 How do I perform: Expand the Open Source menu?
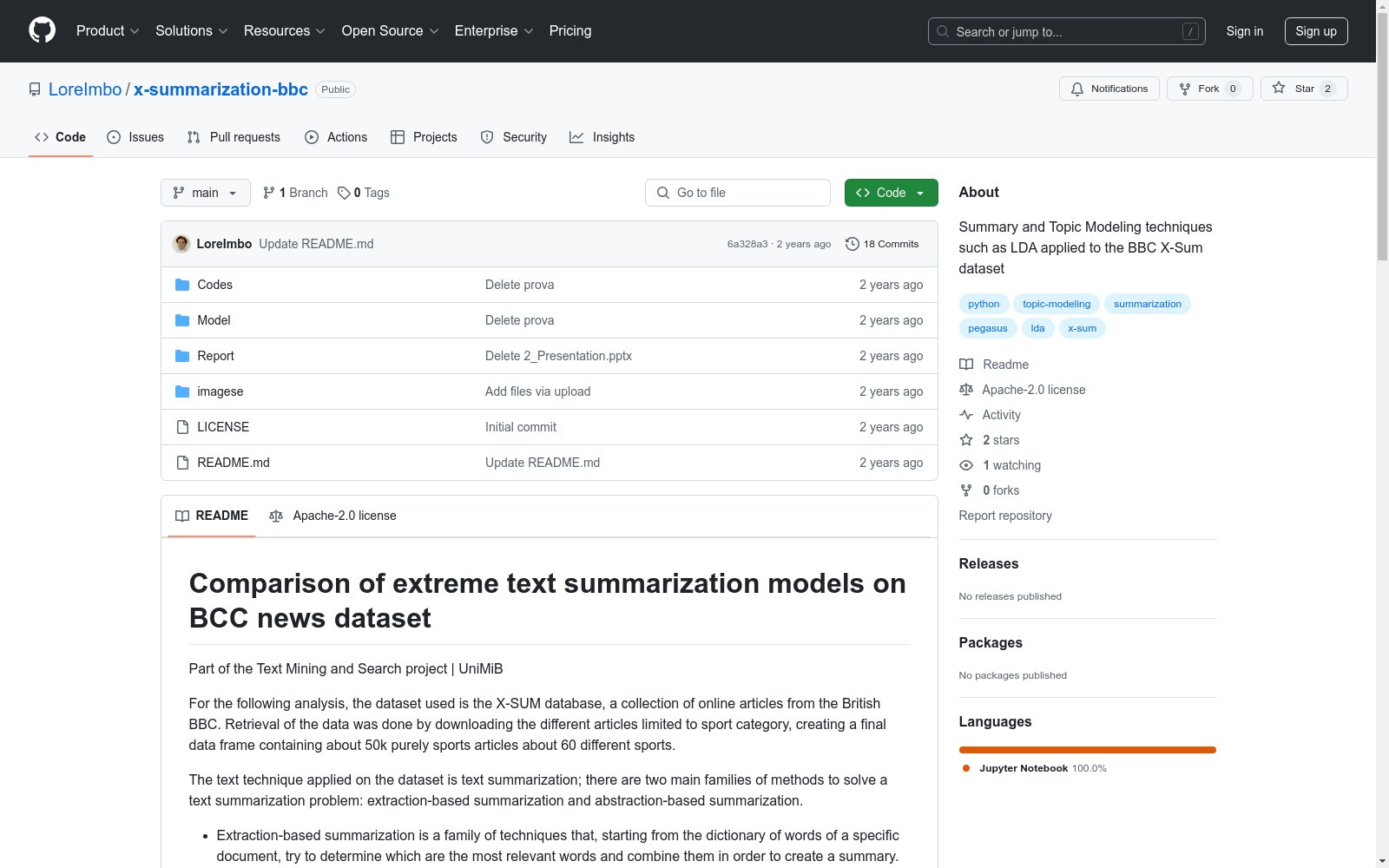pyautogui.click(x=391, y=30)
